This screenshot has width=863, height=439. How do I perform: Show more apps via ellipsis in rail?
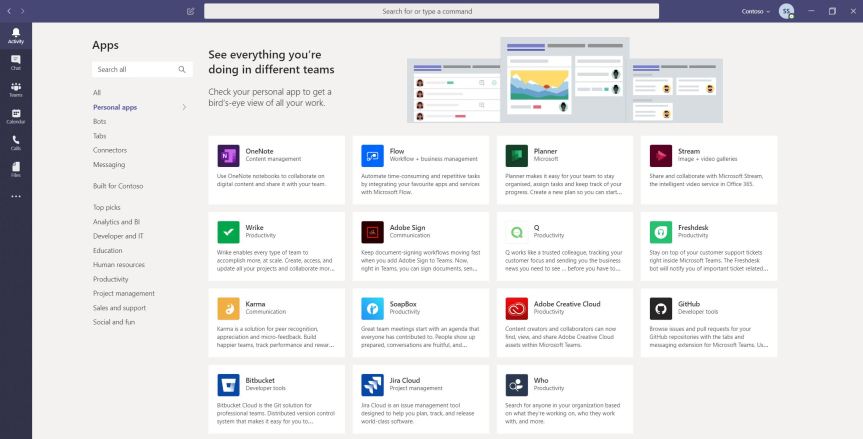point(15,196)
